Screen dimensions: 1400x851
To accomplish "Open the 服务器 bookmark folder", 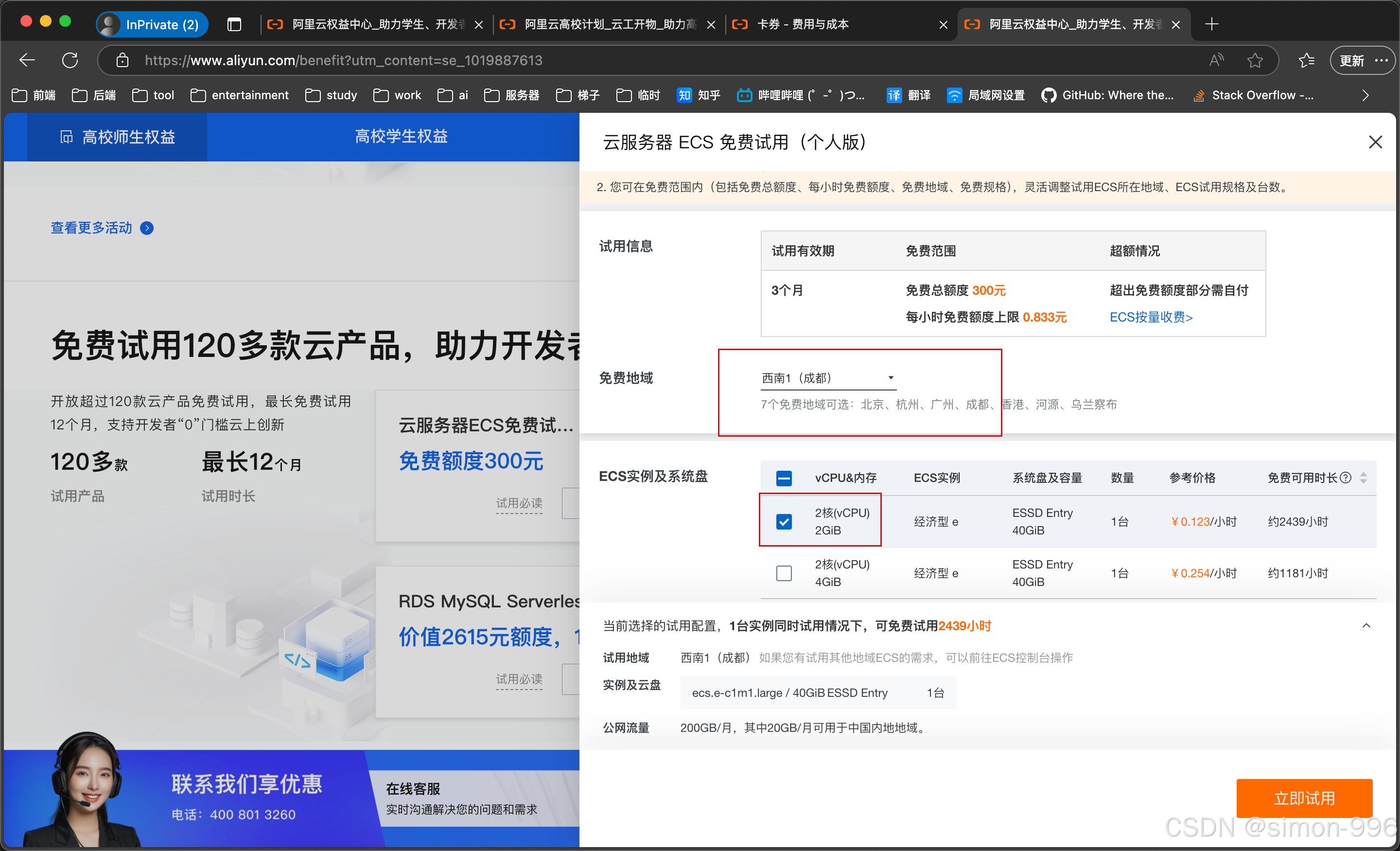I will 512,95.
